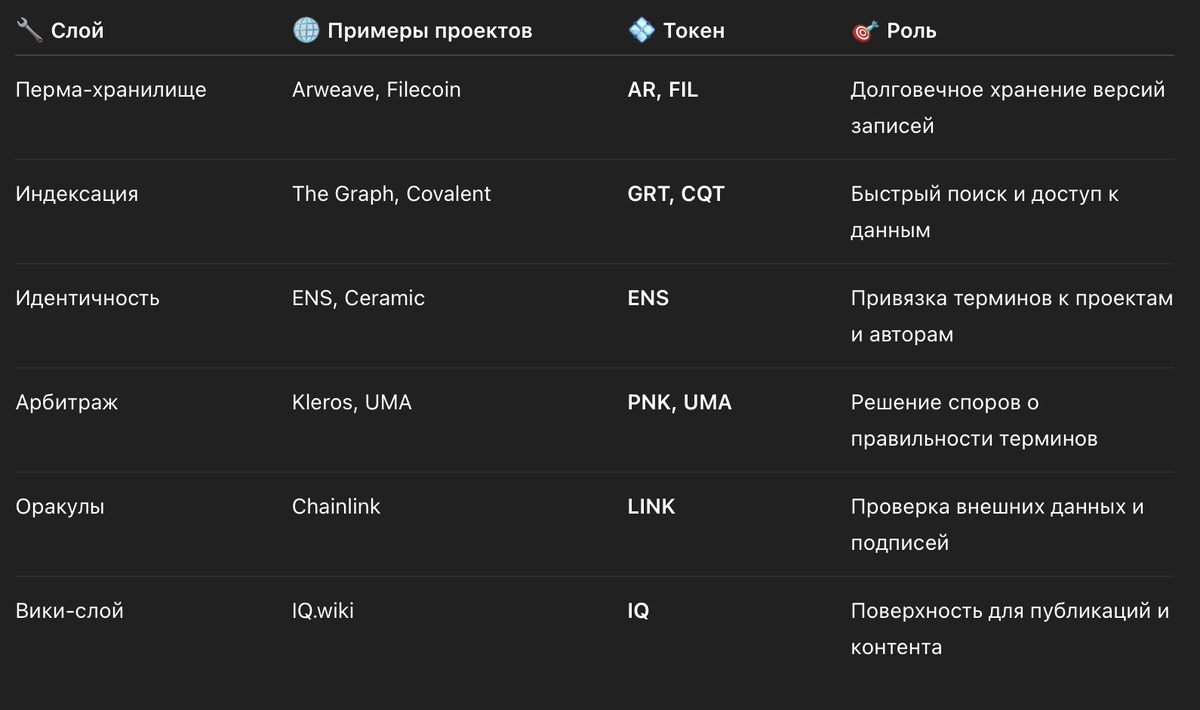Viewport: 1200px width, 710px height.
Task: Click the target icon beside Роль header
Action: click(x=863, y=32)
